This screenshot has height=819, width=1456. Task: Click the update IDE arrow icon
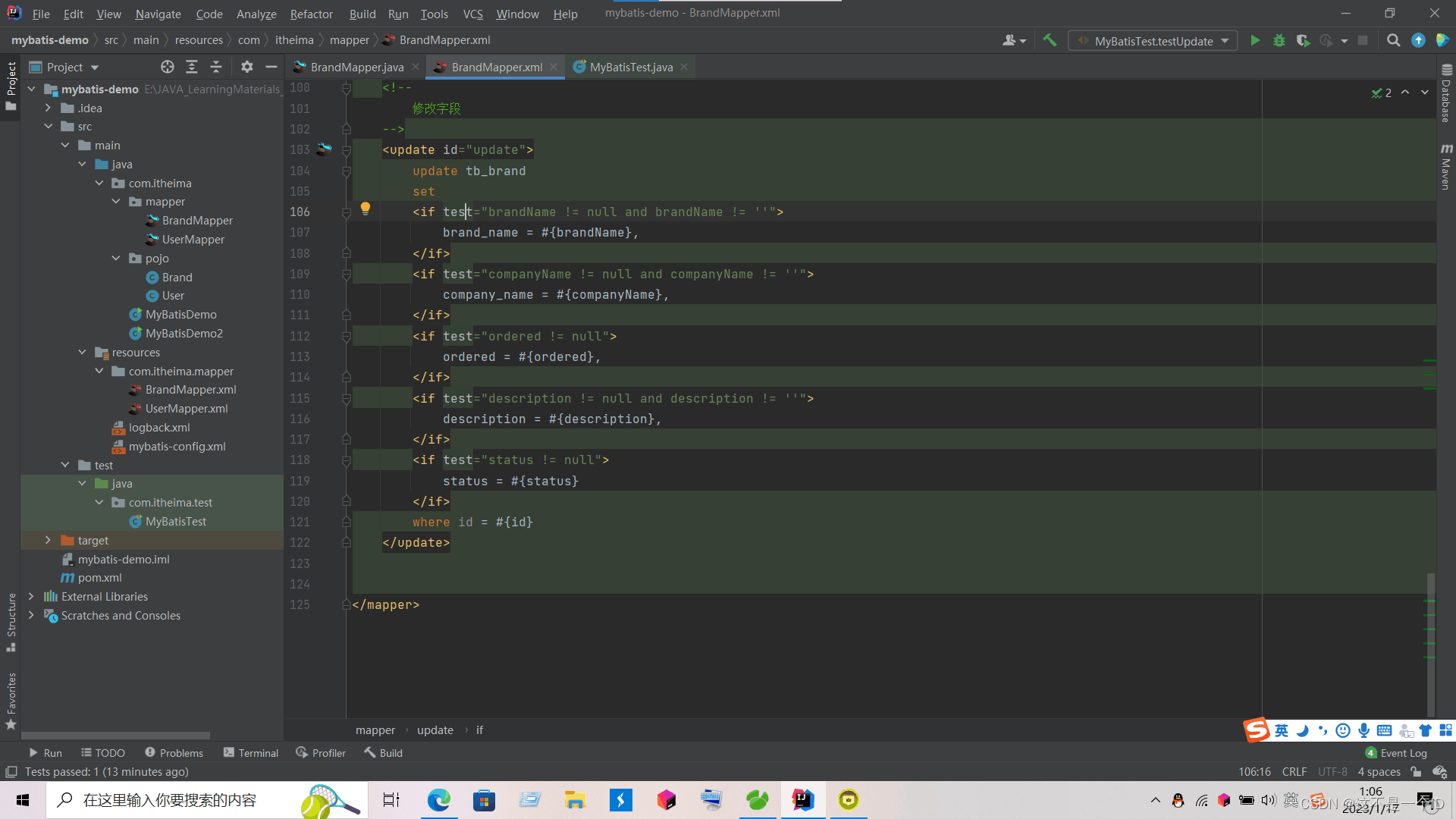pos(1418,41)
